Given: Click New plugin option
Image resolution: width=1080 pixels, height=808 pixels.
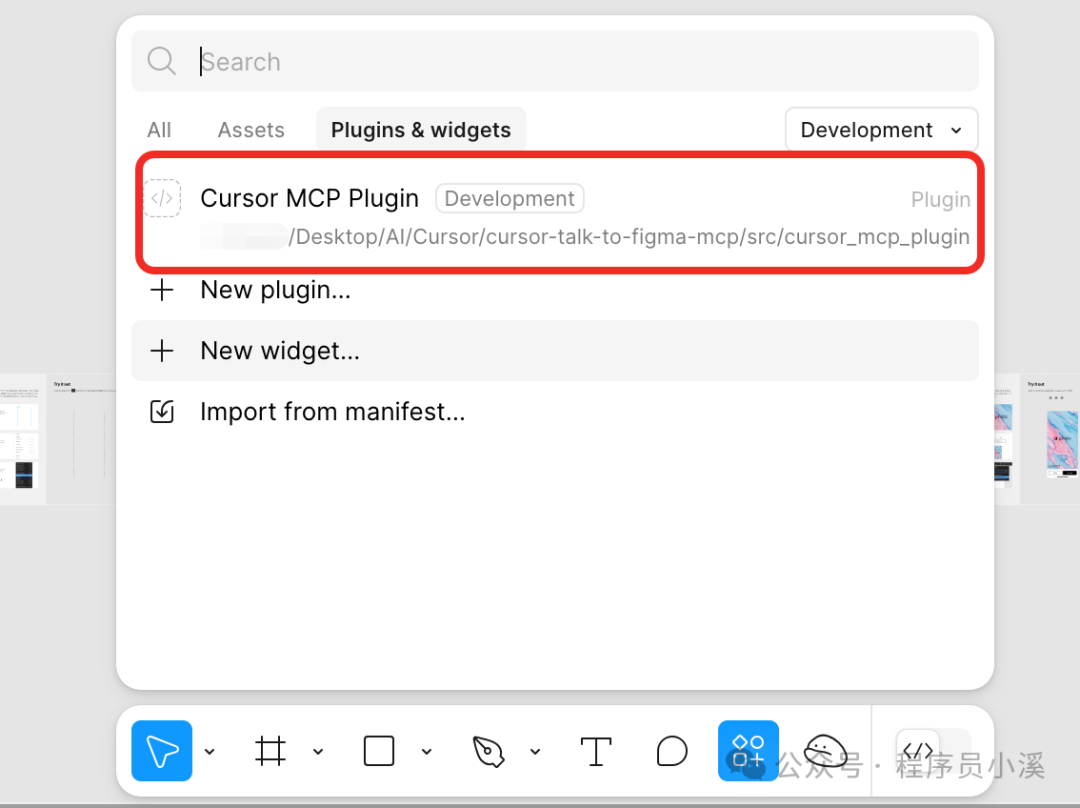Looking at the screenshot, I should pos(275,290).
